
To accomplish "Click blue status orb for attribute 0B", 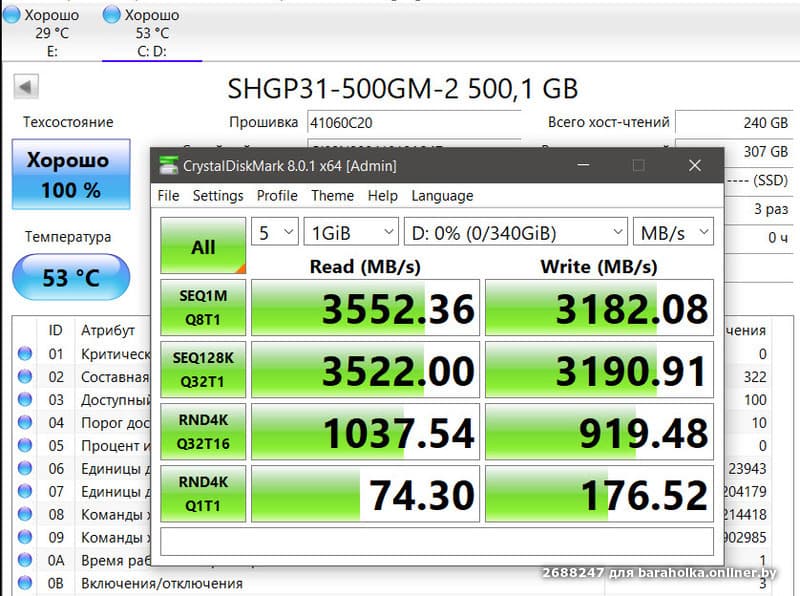I will (x=24, y=582).
